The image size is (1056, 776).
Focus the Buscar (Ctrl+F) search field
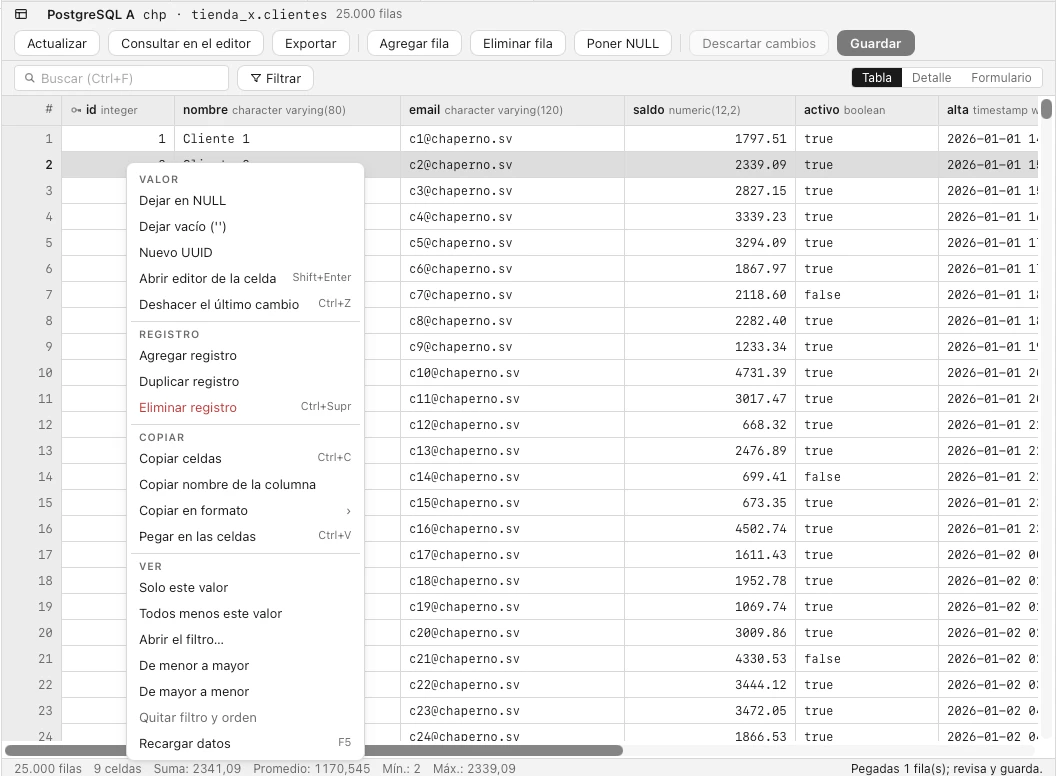point(121,79)
